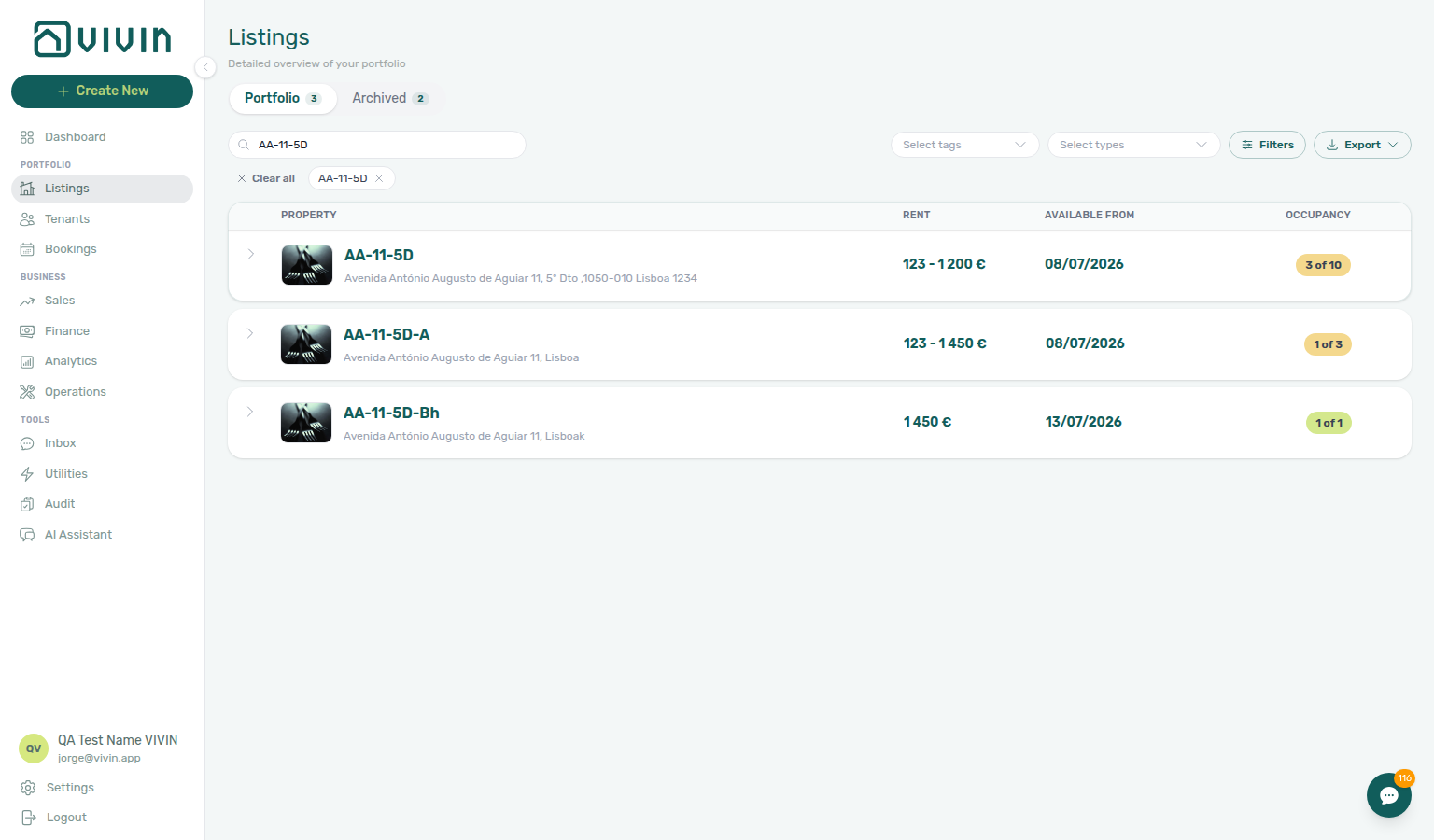The height and width of the screenshot is (840, 1434).
Task: Collapse the sidebar with the arrow button
Action: point(205,66)
